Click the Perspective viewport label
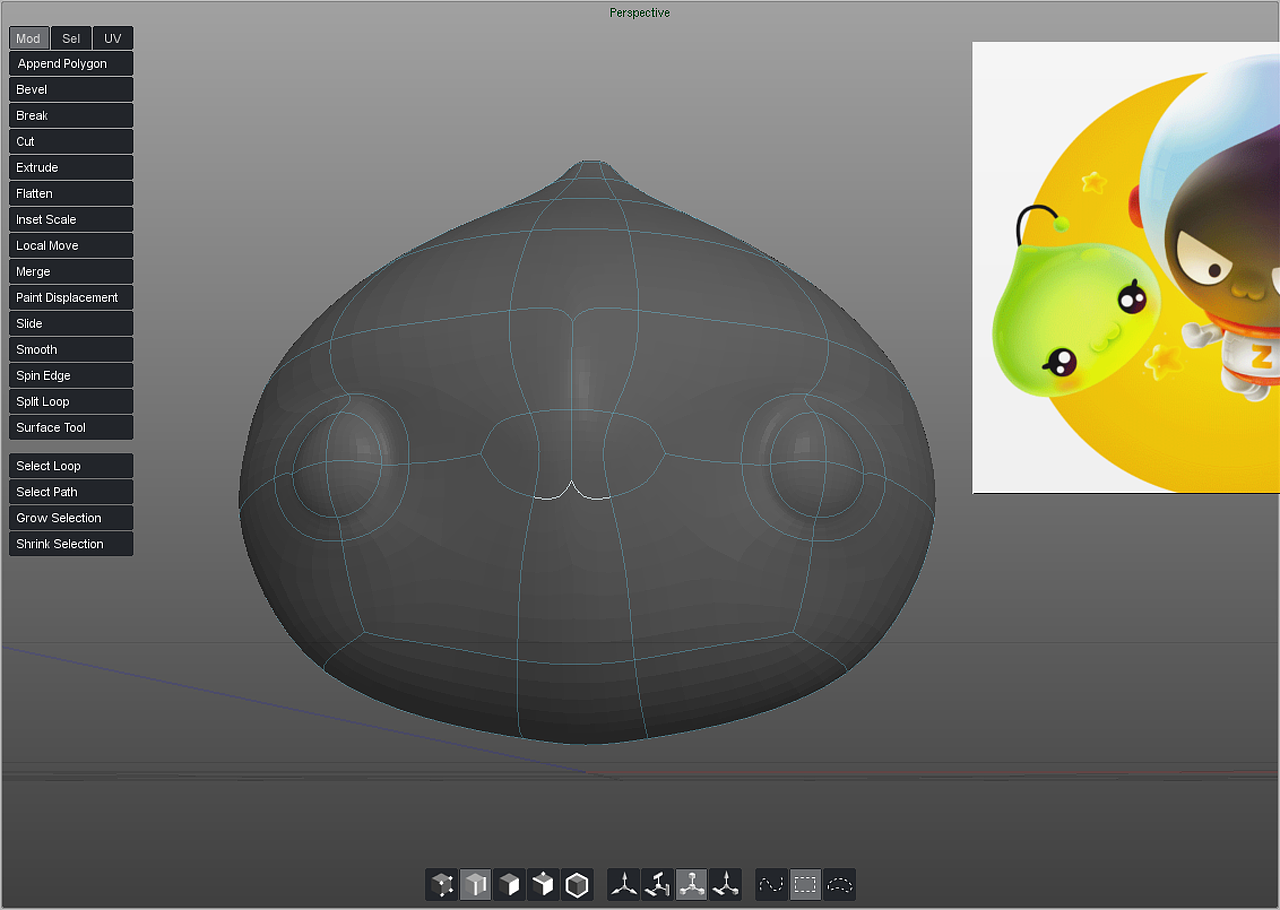The width and height of the screenshot is (1280, 910). coord(640,13)
